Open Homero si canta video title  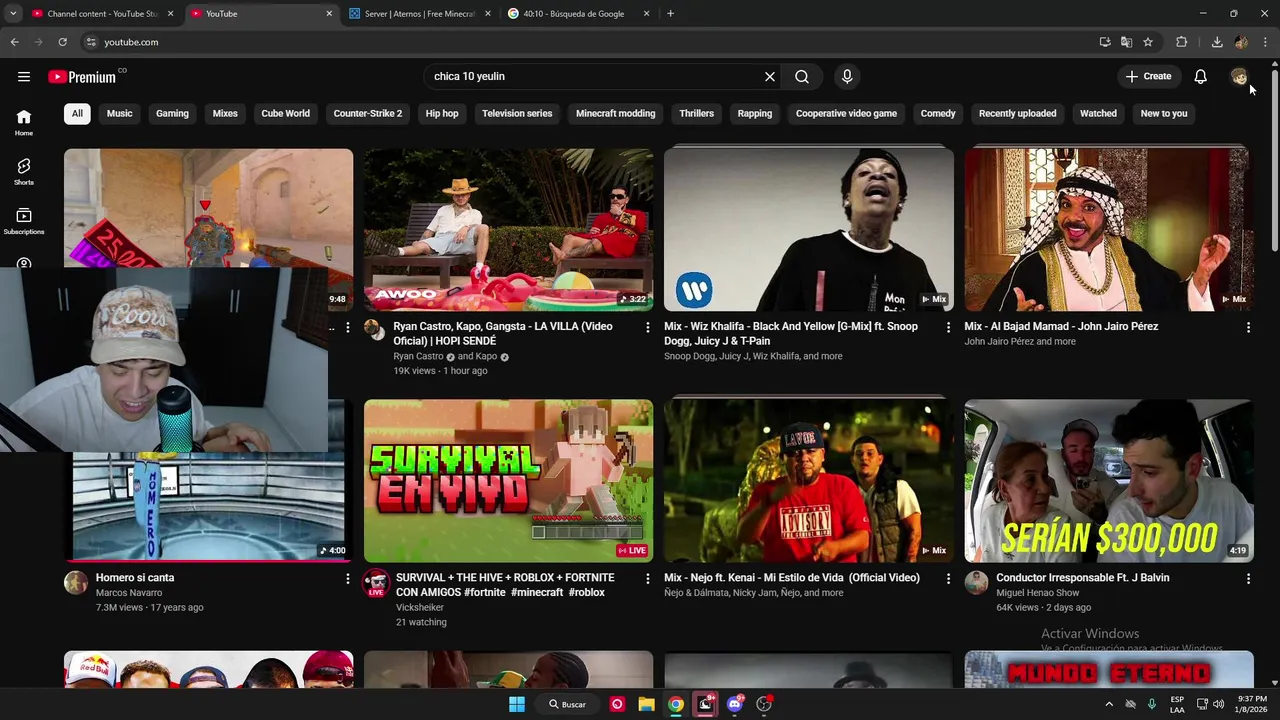point(135,578)
